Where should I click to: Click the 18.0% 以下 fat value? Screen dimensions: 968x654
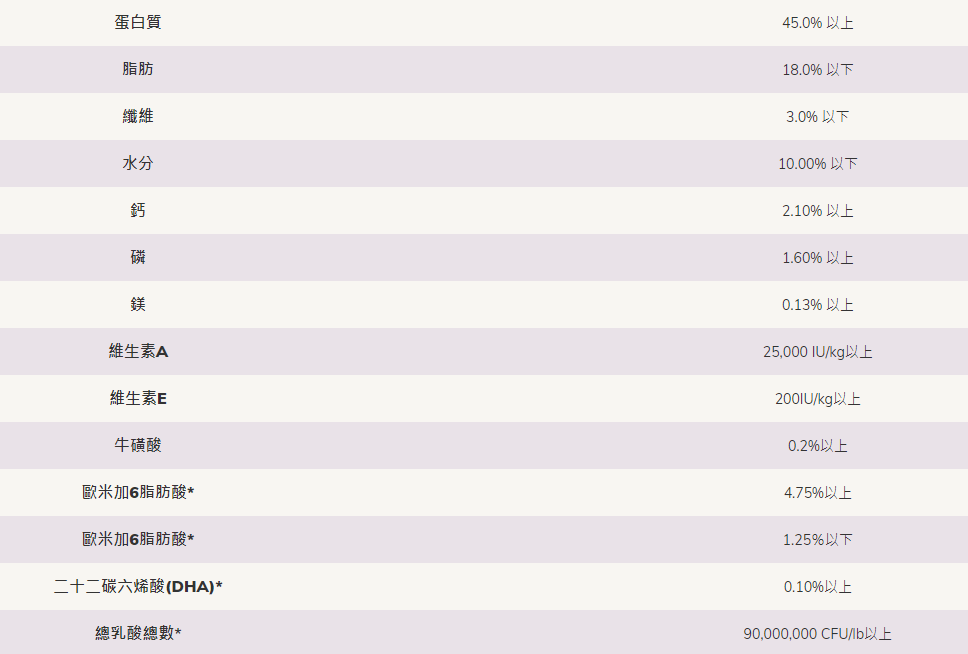(817, 70)
